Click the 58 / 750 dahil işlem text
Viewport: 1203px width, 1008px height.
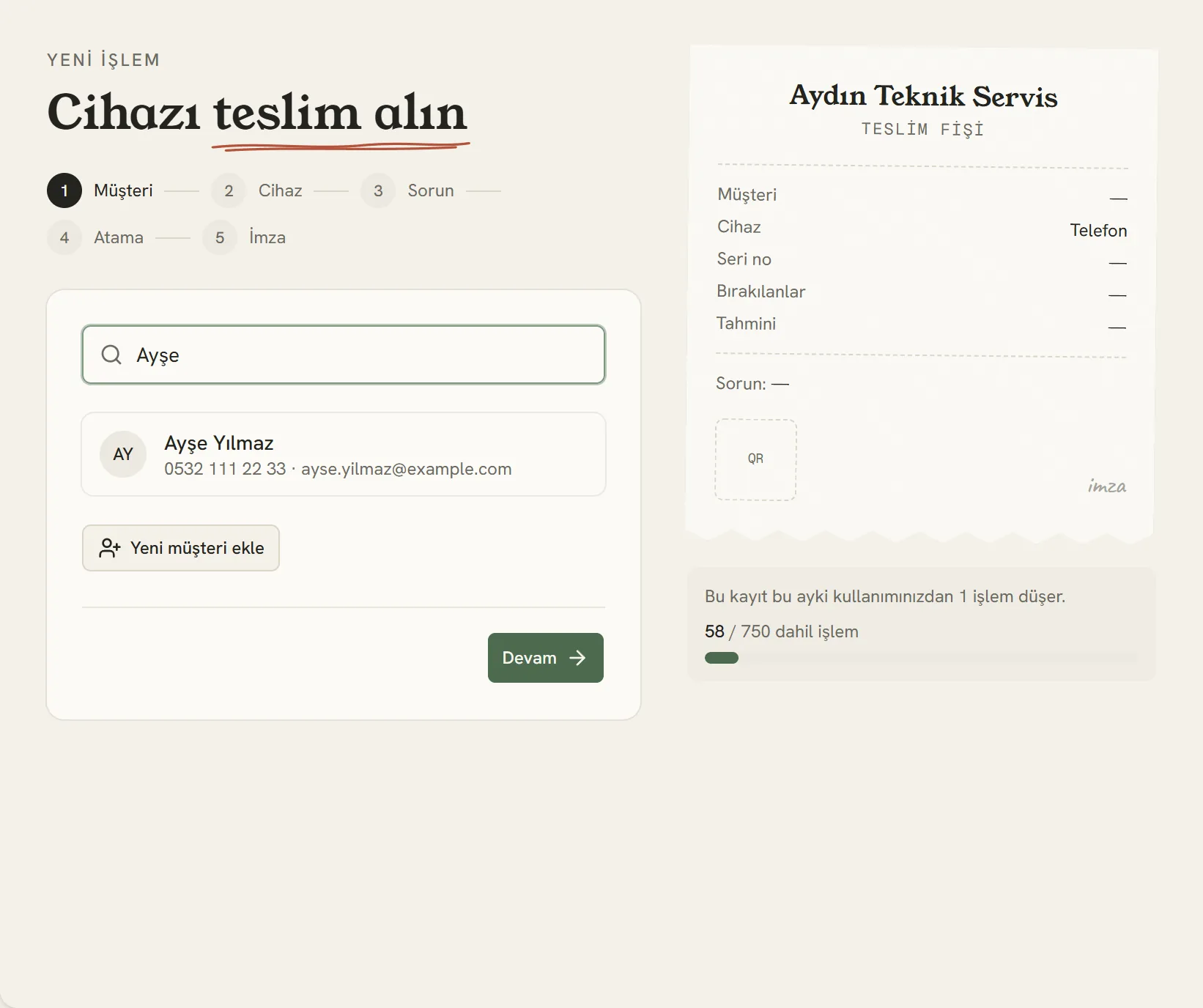[x=781, y=631]
